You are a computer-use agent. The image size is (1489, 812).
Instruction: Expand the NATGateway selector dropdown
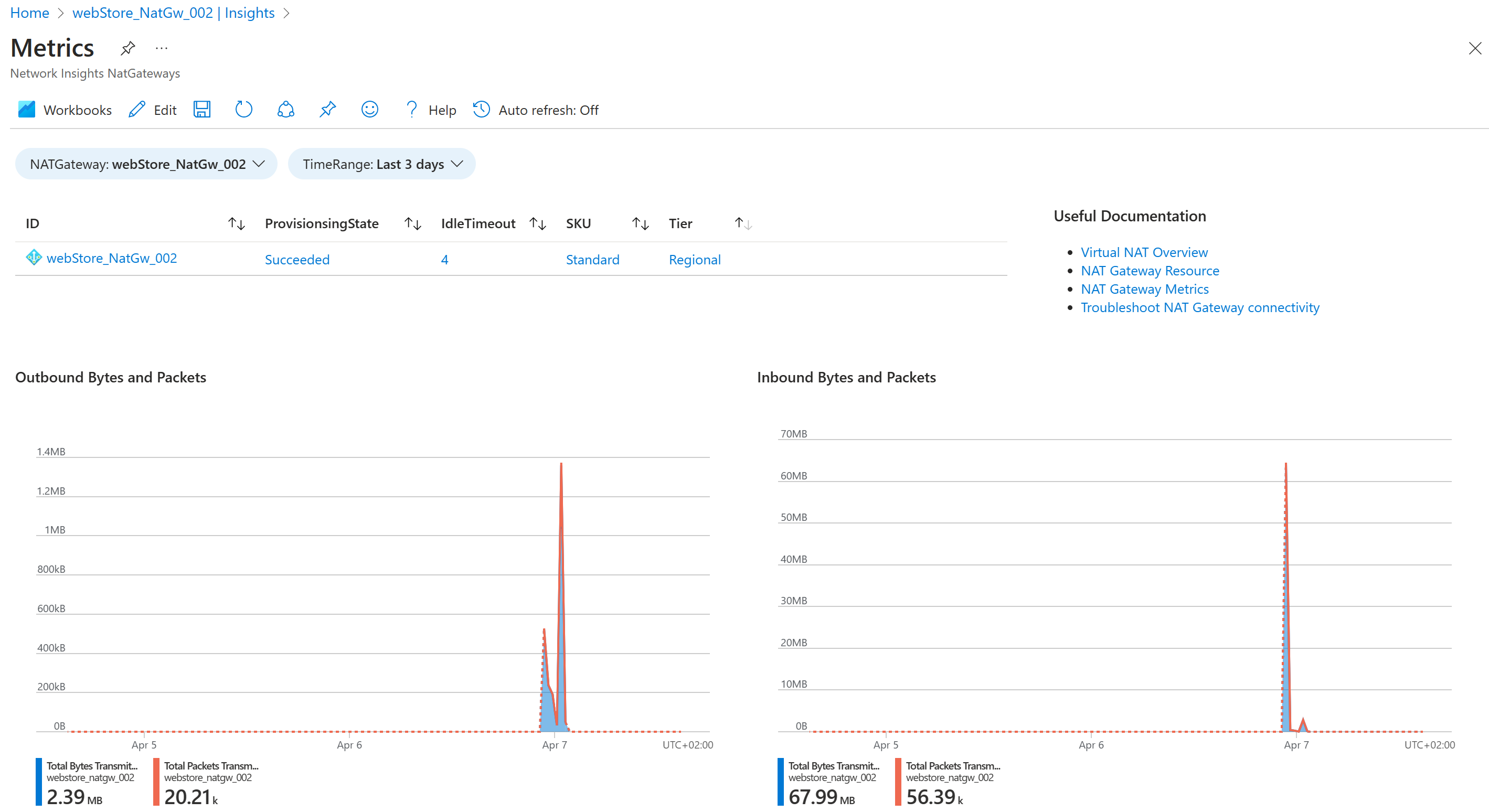pyautogui.click(x=146, y=164)
